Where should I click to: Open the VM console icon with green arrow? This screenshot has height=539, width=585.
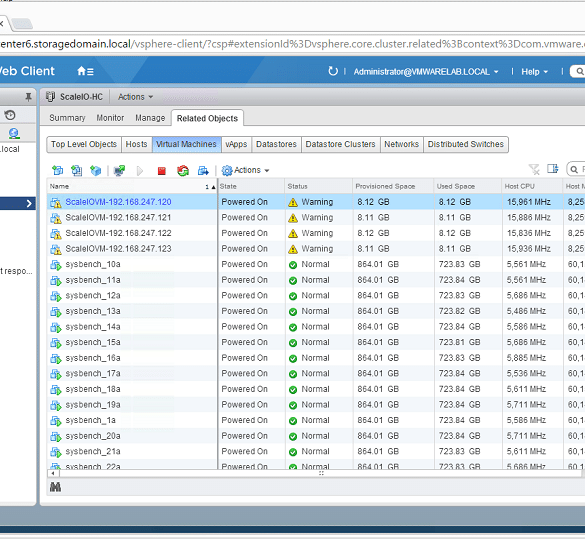click(x=119, y=170)
